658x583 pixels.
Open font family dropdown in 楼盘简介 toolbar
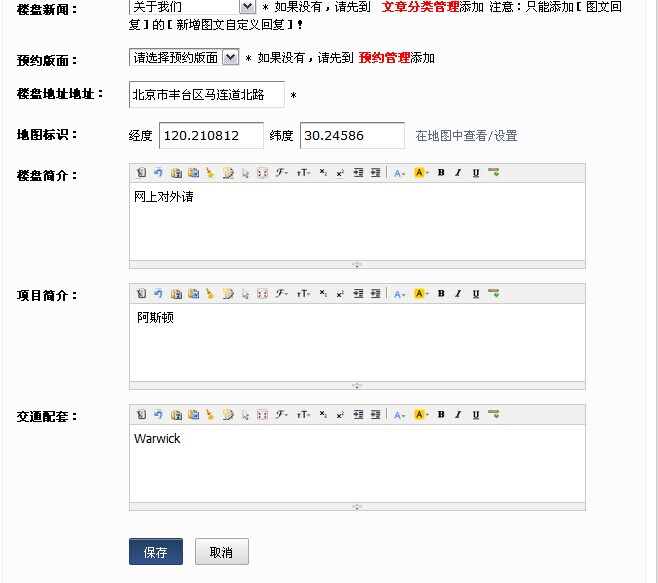[x=282, y=173]
